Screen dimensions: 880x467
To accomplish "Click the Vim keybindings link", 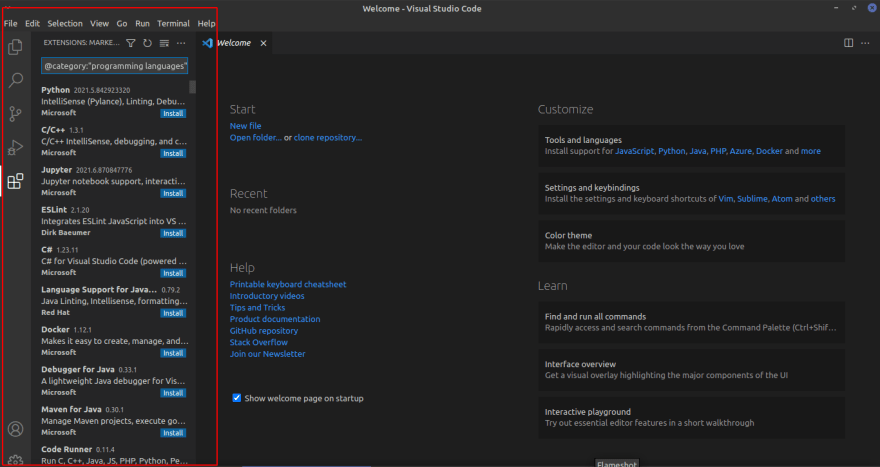I will pyautogui.click(x=726, y=199).
